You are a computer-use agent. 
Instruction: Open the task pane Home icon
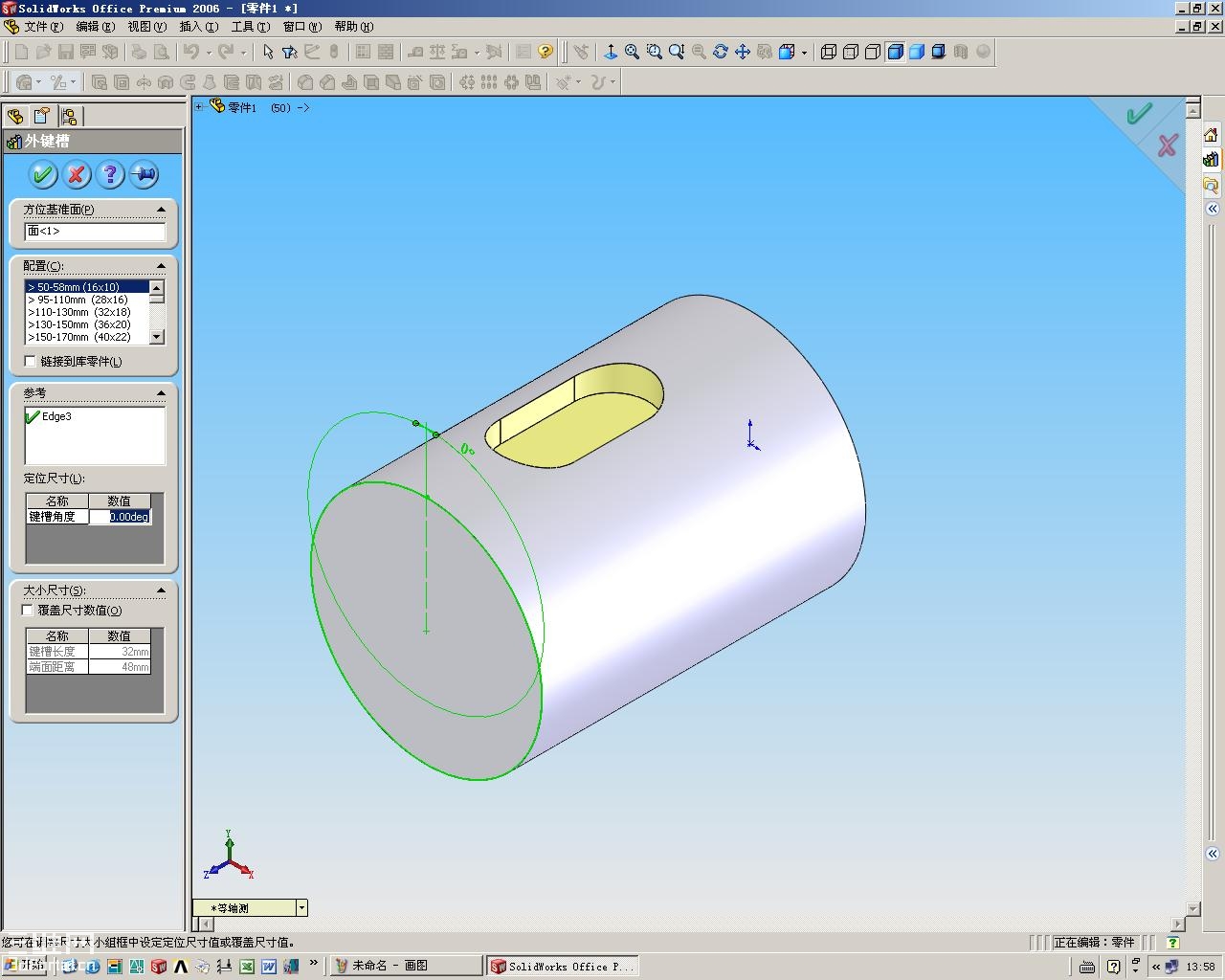click(1212, 135)
